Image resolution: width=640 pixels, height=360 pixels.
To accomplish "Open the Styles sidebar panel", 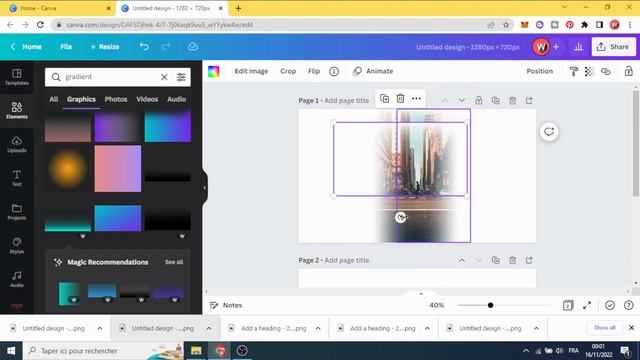I will [x=17, y=245].
